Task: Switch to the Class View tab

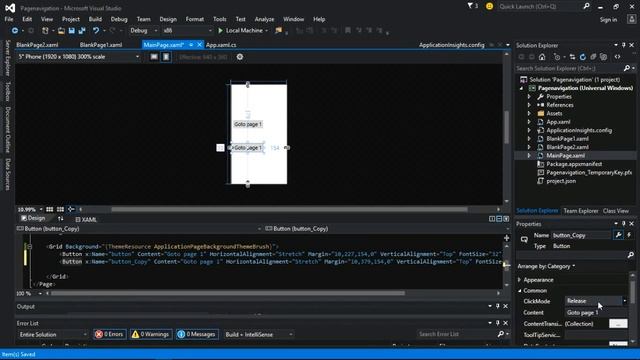Action: tap(616, 211)
